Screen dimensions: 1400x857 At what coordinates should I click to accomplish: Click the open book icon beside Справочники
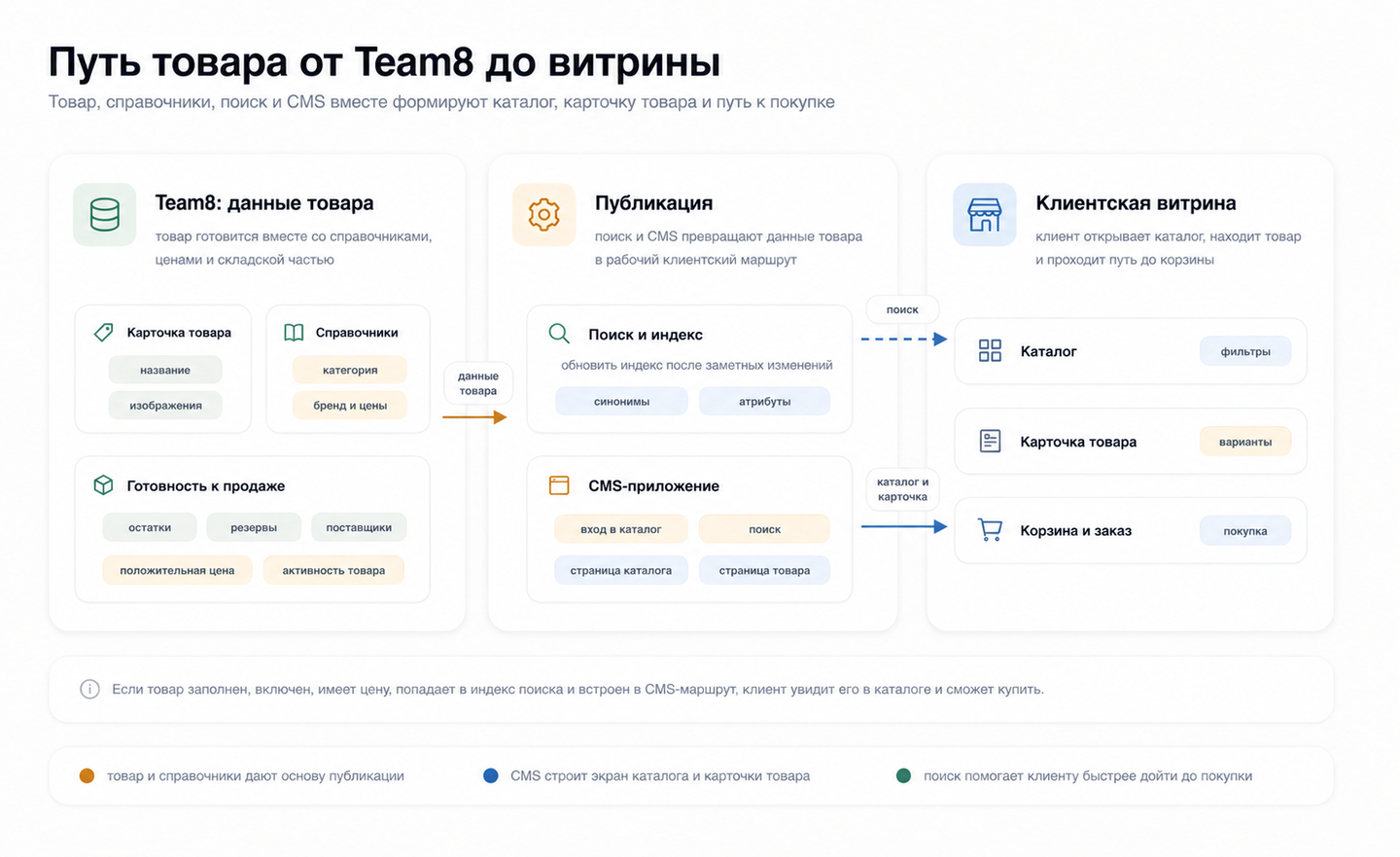click(x=294, y=333)
